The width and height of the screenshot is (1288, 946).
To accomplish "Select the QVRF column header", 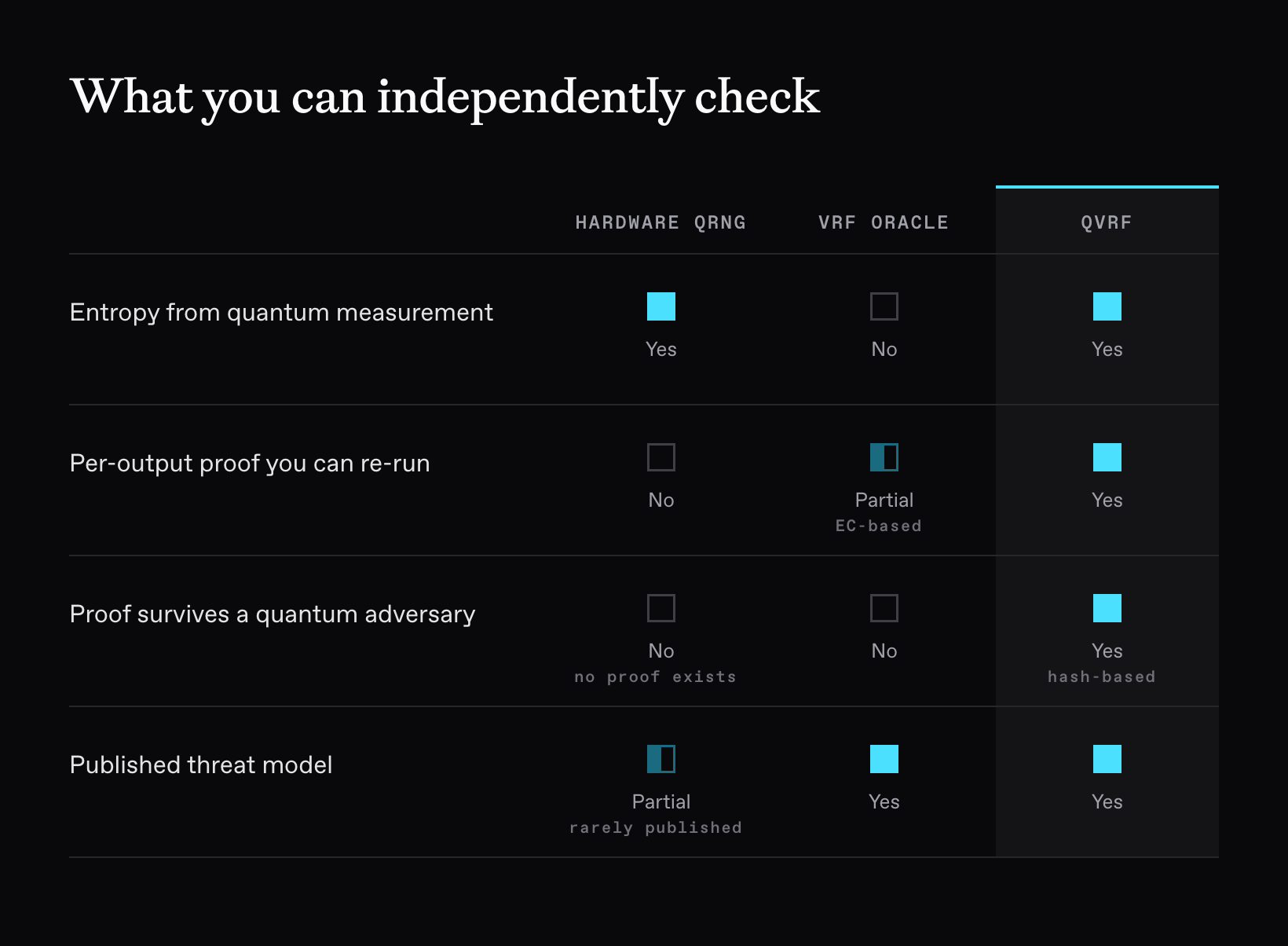I will (x=1107, y=222).
